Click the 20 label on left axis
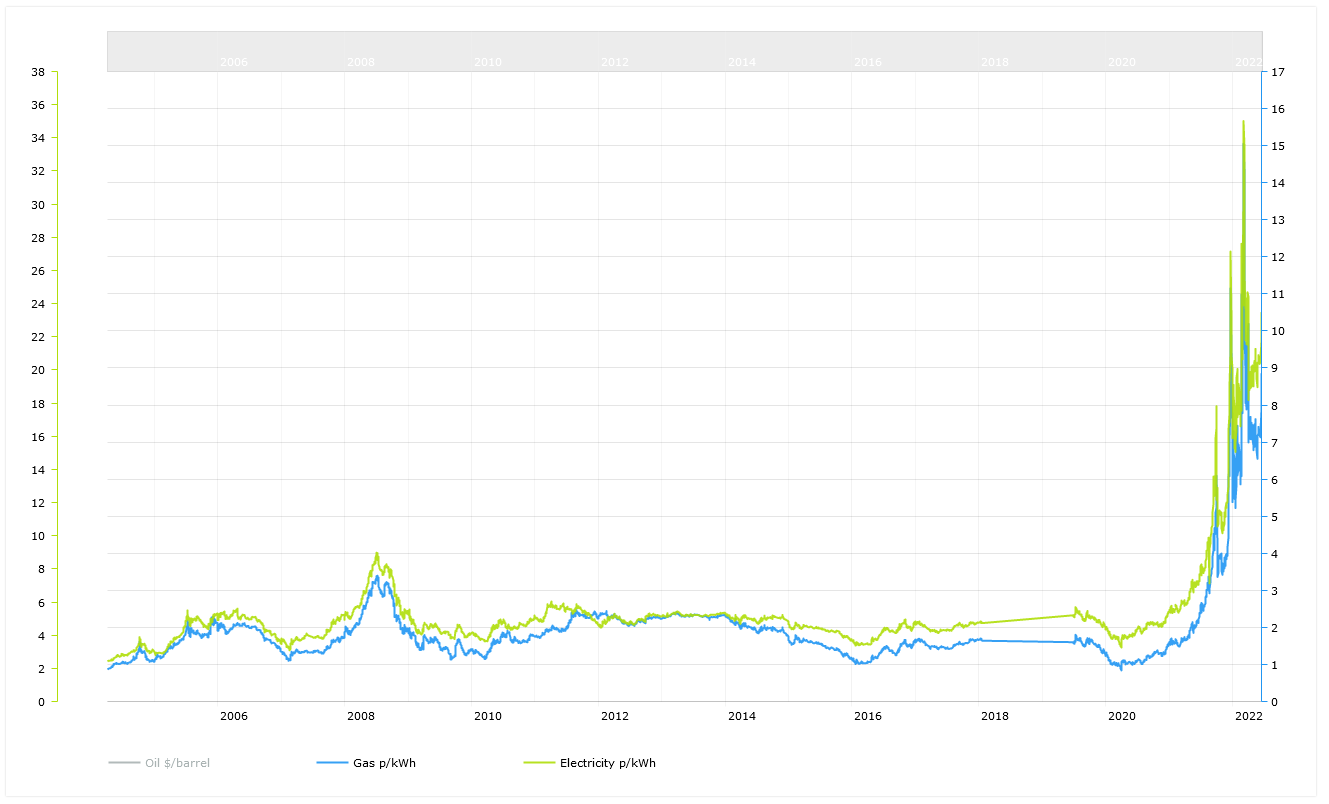Screen dimensions: 1329x804 tap(38, 370)
